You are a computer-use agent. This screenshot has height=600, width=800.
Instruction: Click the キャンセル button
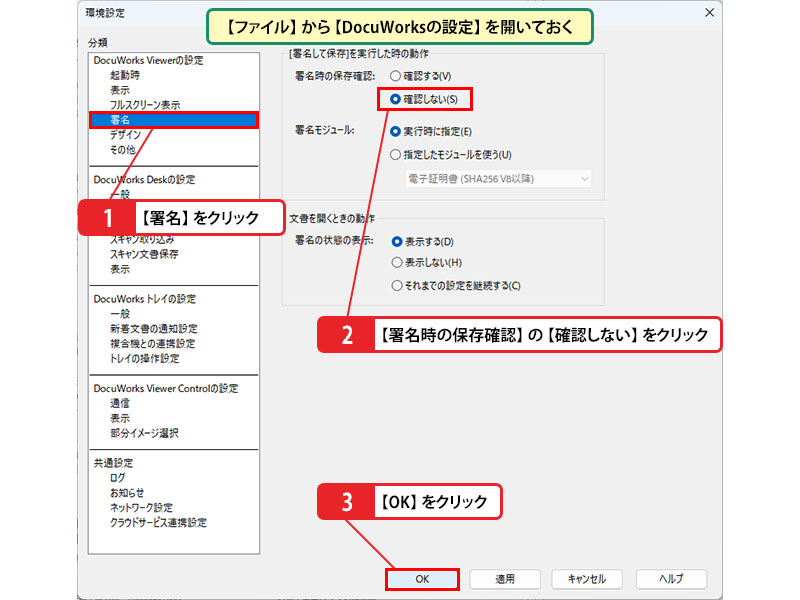[x=587, y=579]
